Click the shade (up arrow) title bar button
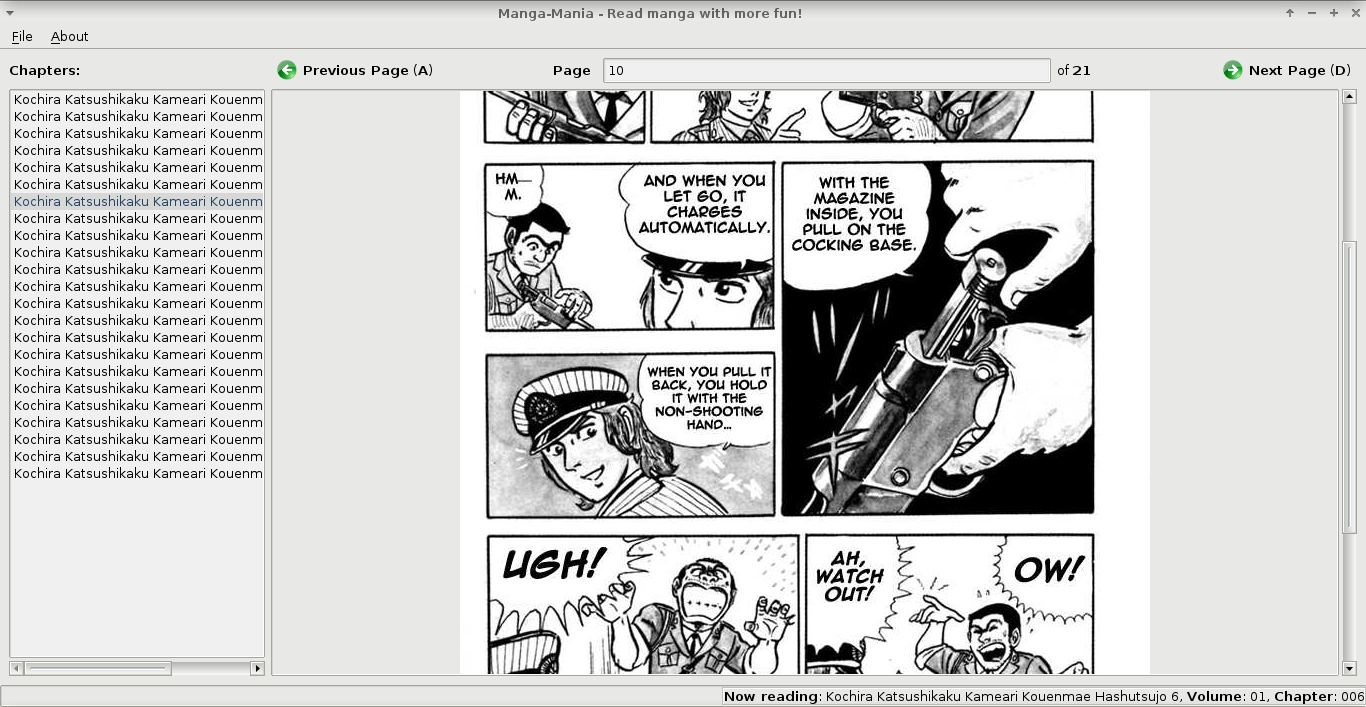This screenshot has width=1366, height=707. click(x=1290, y=13)
